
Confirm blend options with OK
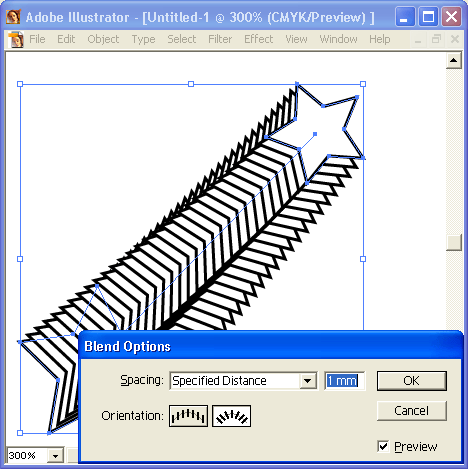[x=412, y=381]
